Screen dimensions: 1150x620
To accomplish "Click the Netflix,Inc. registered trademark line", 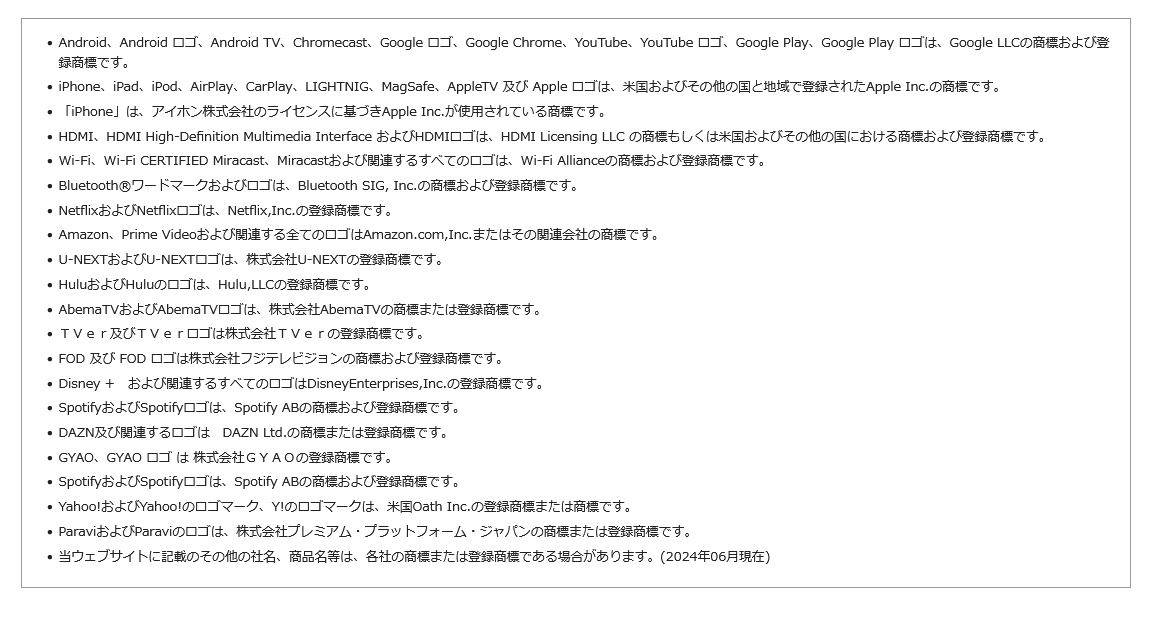I will click(x=226, y=211).
